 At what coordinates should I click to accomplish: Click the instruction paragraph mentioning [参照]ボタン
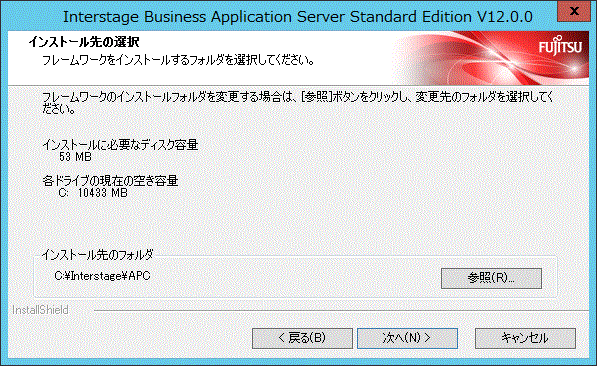coord(297,103)
